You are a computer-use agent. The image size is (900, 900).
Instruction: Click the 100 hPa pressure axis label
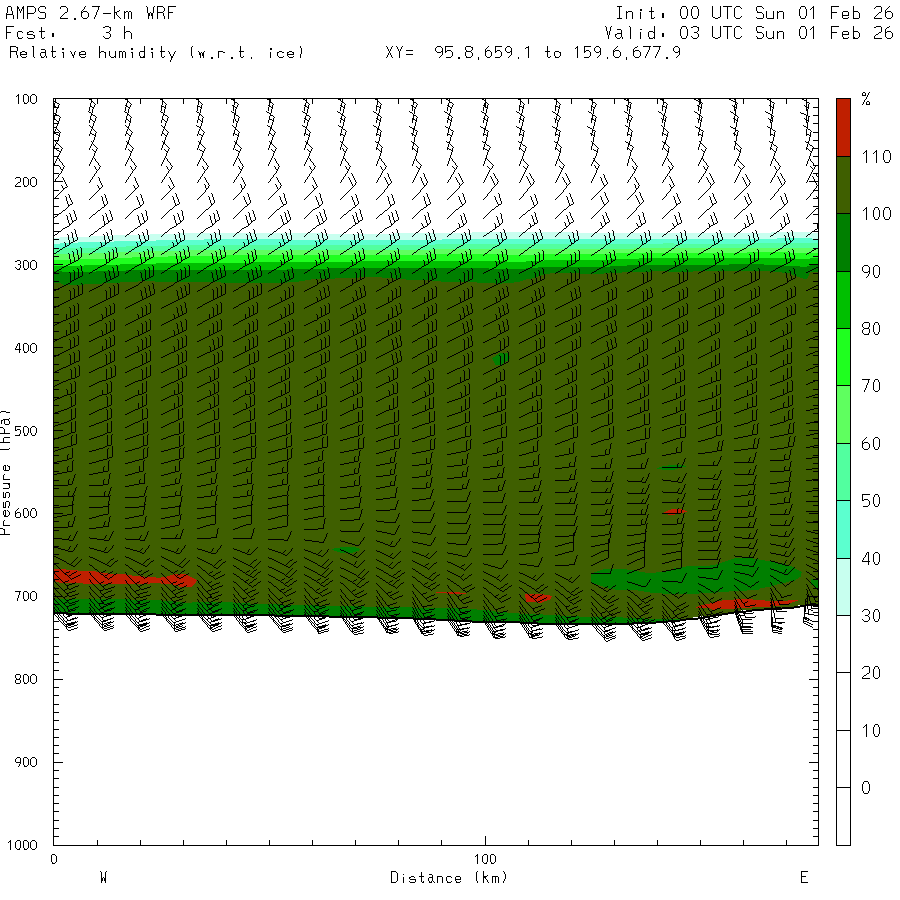pos(26,99)
